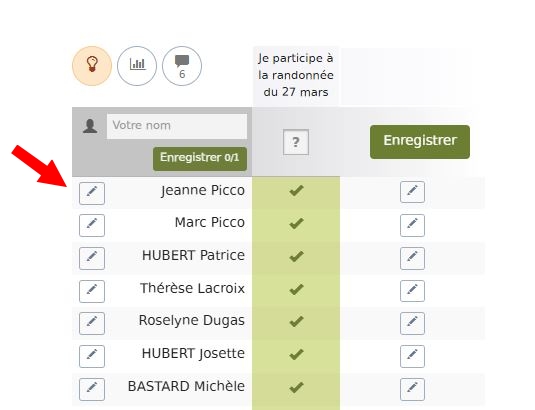Toggle the question mark participation box
This screenshot has height=410, width=535.
[x=296, y=142]
